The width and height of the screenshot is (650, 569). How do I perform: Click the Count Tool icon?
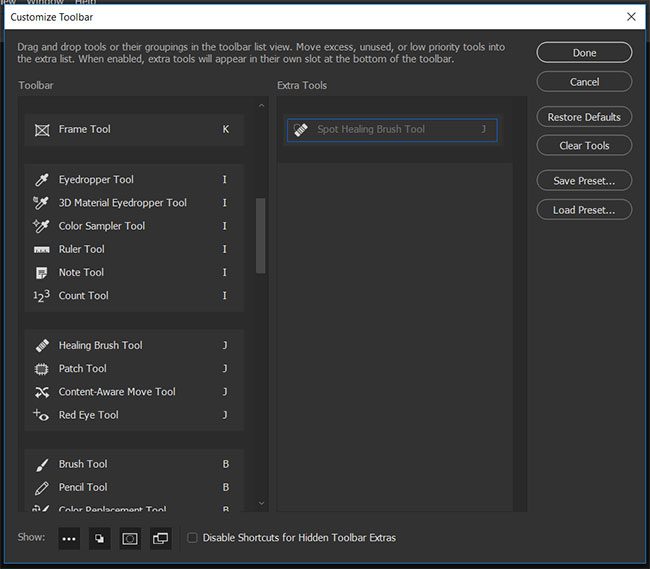[42, 296]
